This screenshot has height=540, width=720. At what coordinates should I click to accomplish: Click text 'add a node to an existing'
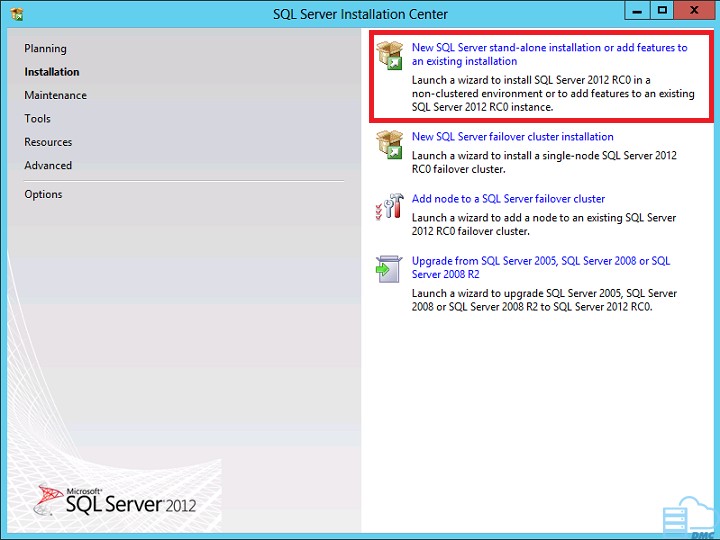562,217
